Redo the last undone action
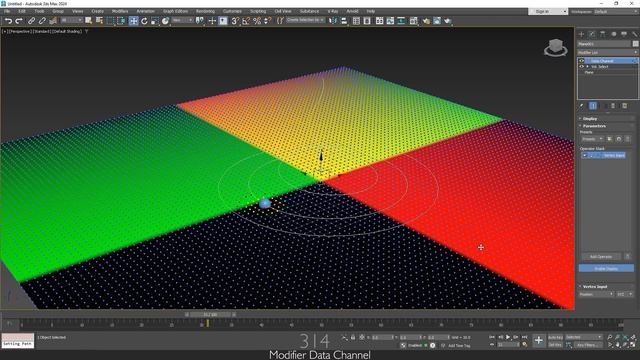This screenshot has width=640, height=360. click(x=19, y=21)
